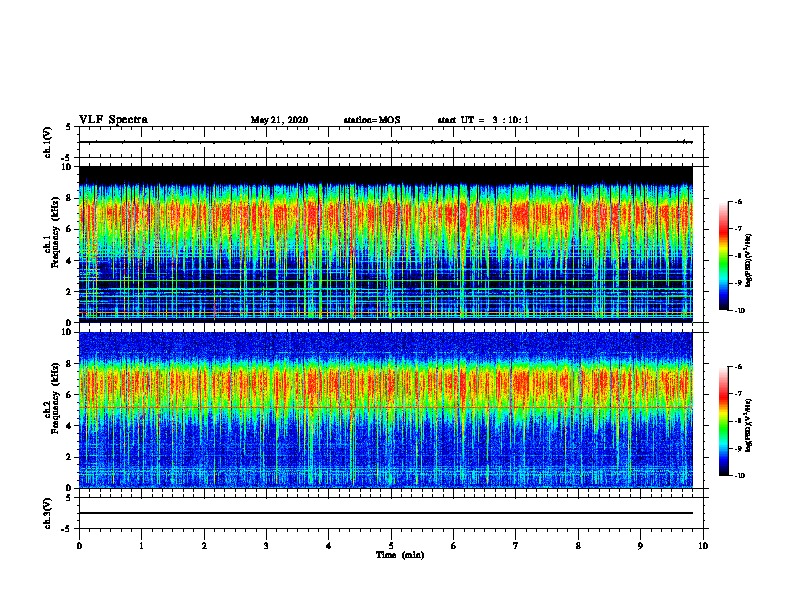Viewport: 792px width, 612px height.
Task: Click the "ch.3(V)" waveform axis label
Action: tap(48, 513)
